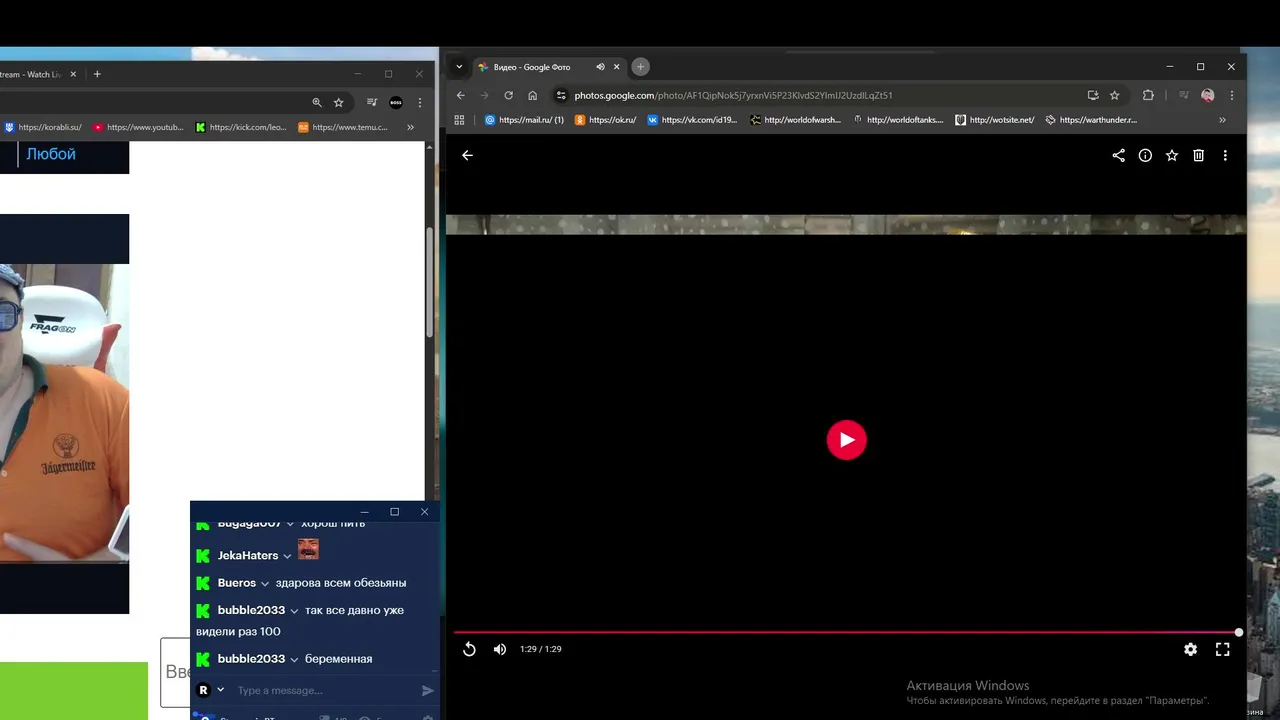This screenshot has height=720, width=1280.
Task: Open the www.temu.c... bookmark
Action: tap(343, 127)
